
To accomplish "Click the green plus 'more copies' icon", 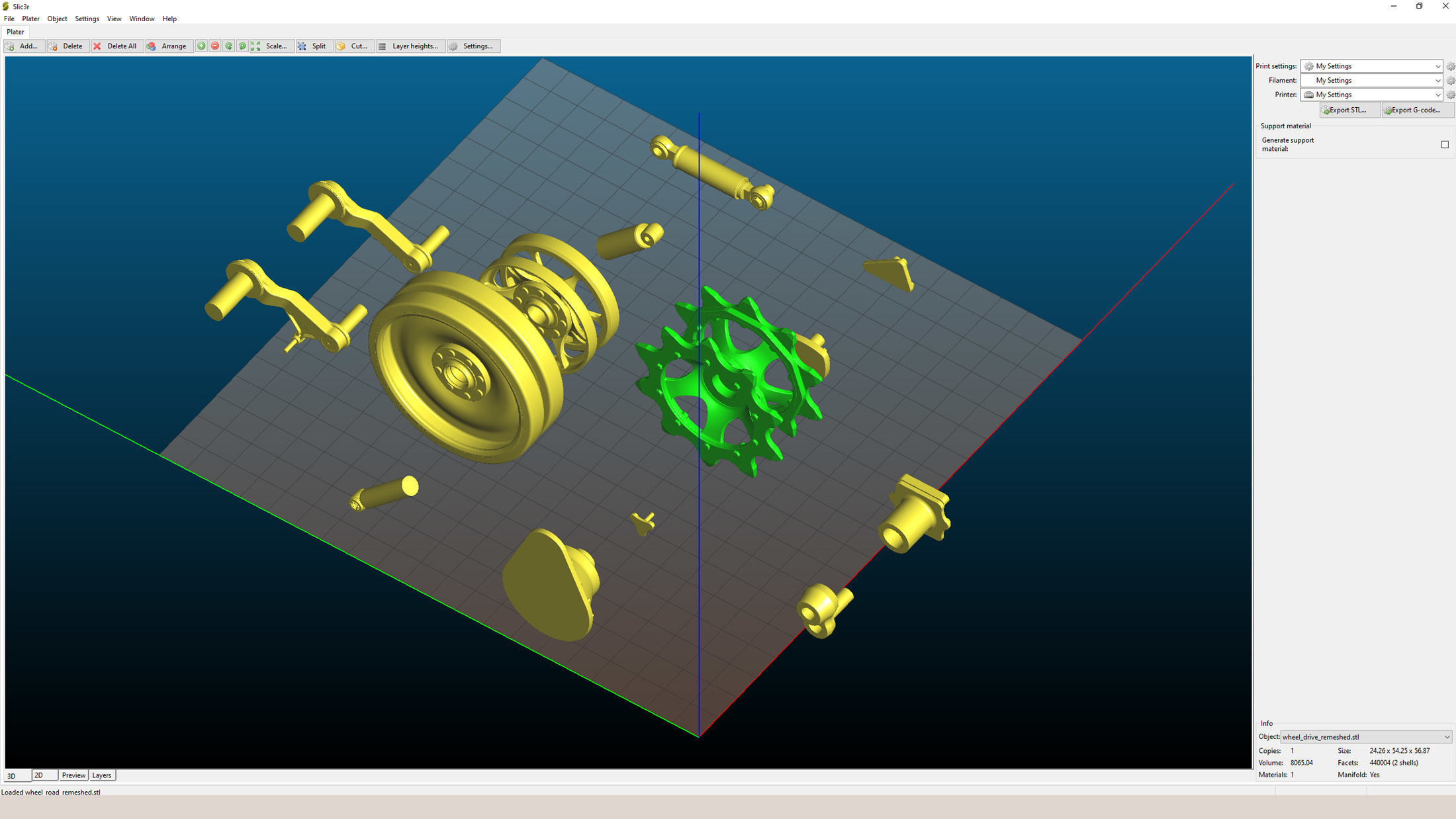I will (x=201, y=46).
